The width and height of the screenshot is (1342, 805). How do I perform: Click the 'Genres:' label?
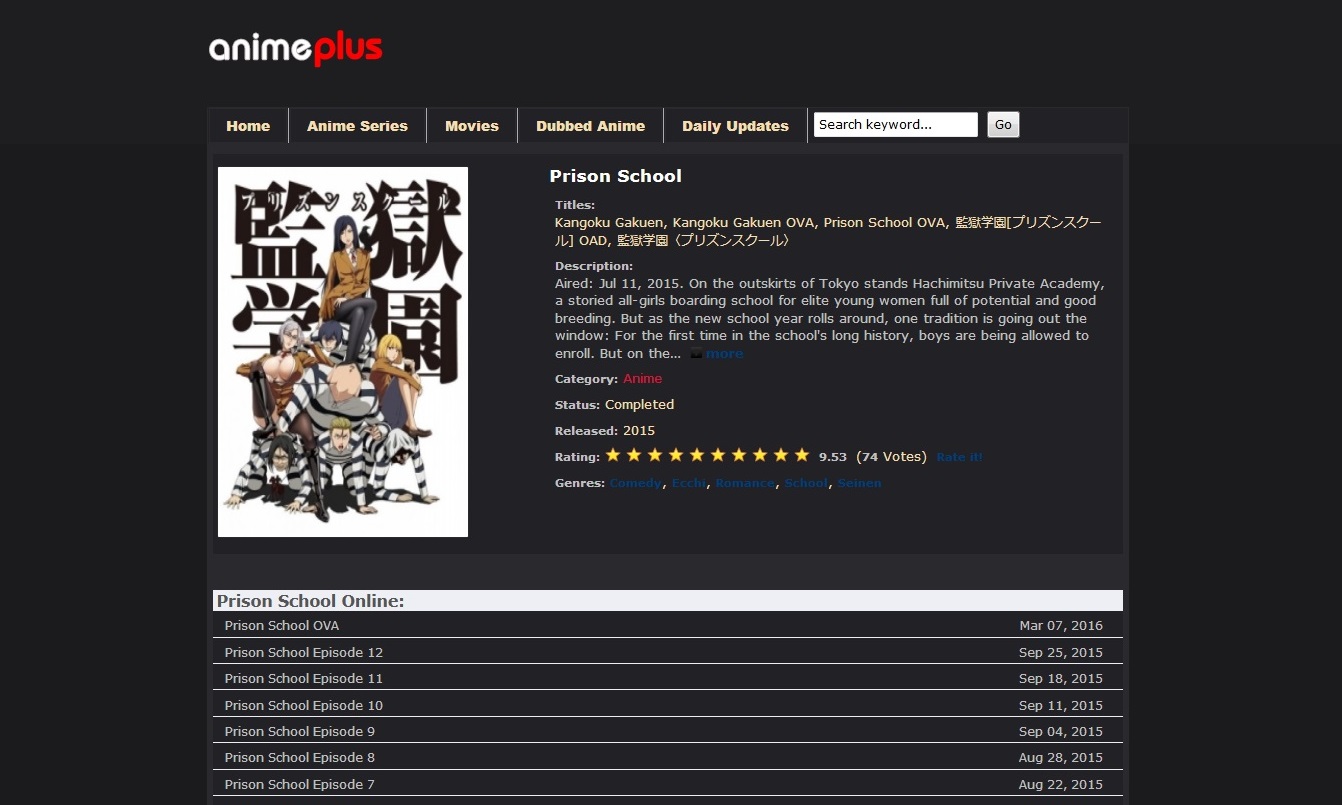(x=580, y=483)
